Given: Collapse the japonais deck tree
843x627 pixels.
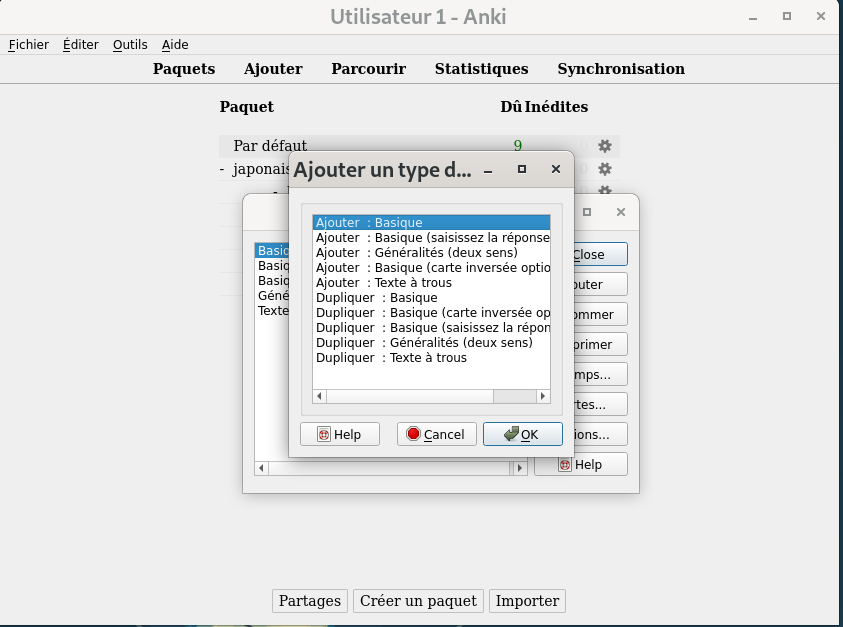Looking at the screenshot, I should [x=221, y=169].
